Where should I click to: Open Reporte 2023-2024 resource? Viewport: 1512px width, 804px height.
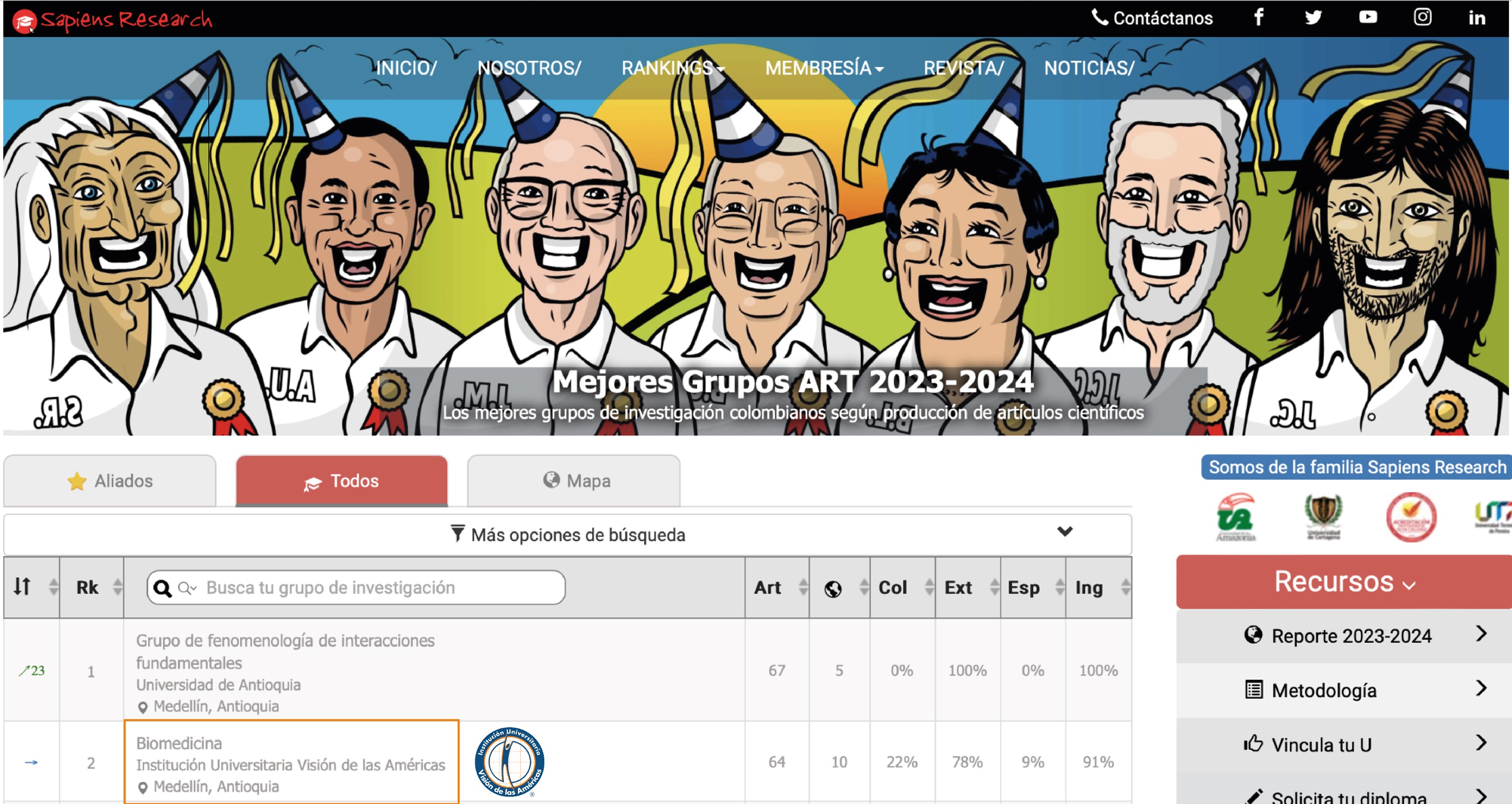click(x=1344, y=636)
